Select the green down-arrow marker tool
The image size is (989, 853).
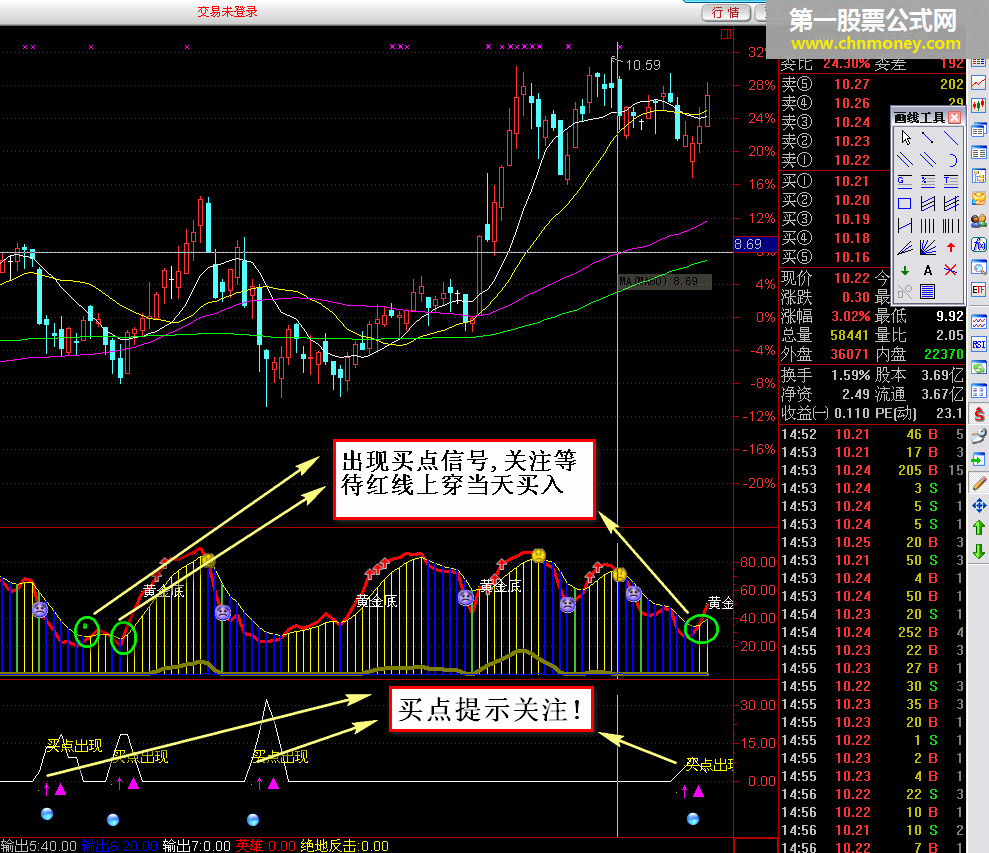(905, 271)
